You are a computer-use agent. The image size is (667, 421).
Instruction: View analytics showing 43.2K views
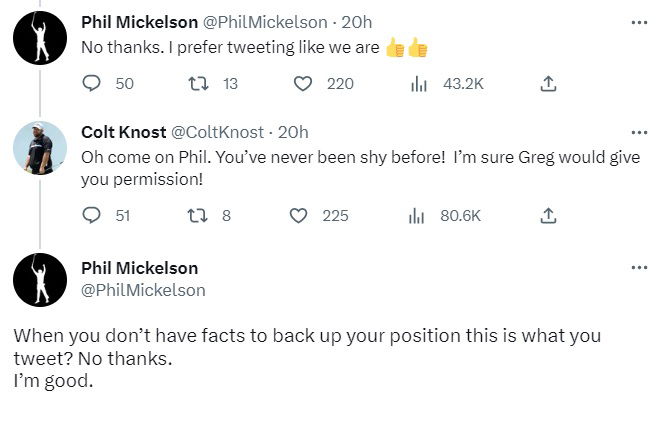click(x=419, y=84)
